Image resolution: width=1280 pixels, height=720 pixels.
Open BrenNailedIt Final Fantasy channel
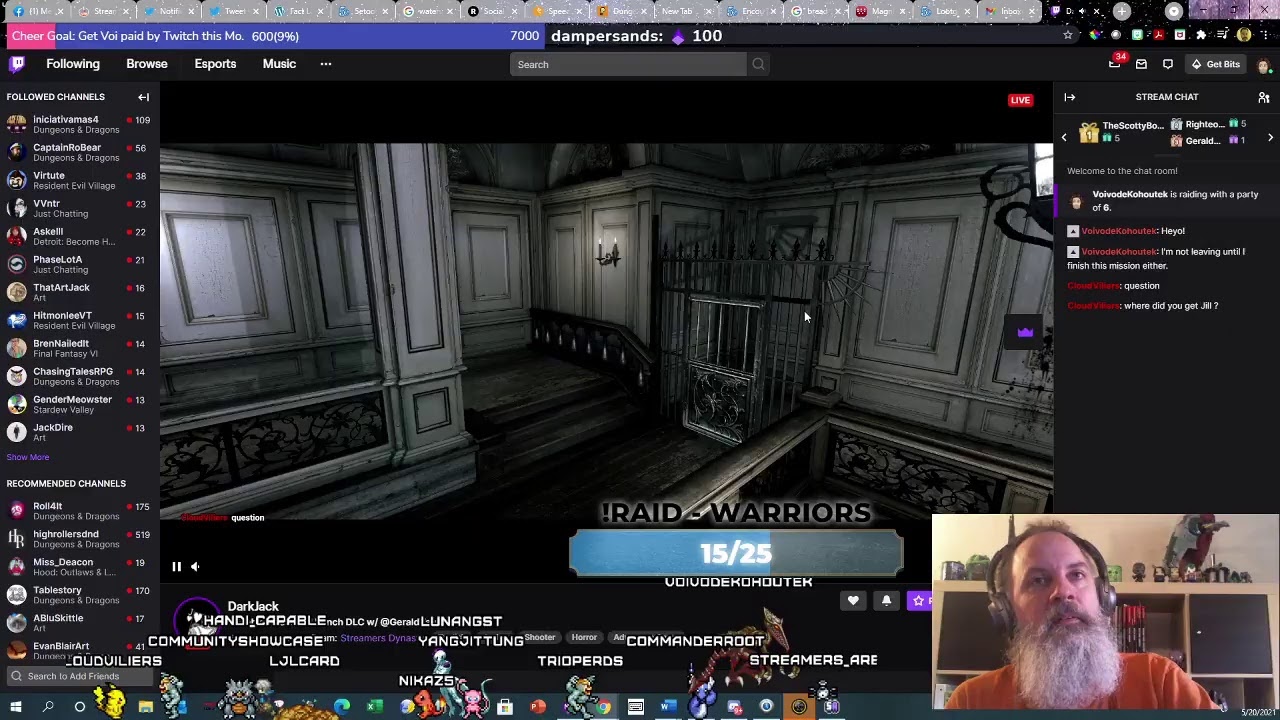[79, 348]
